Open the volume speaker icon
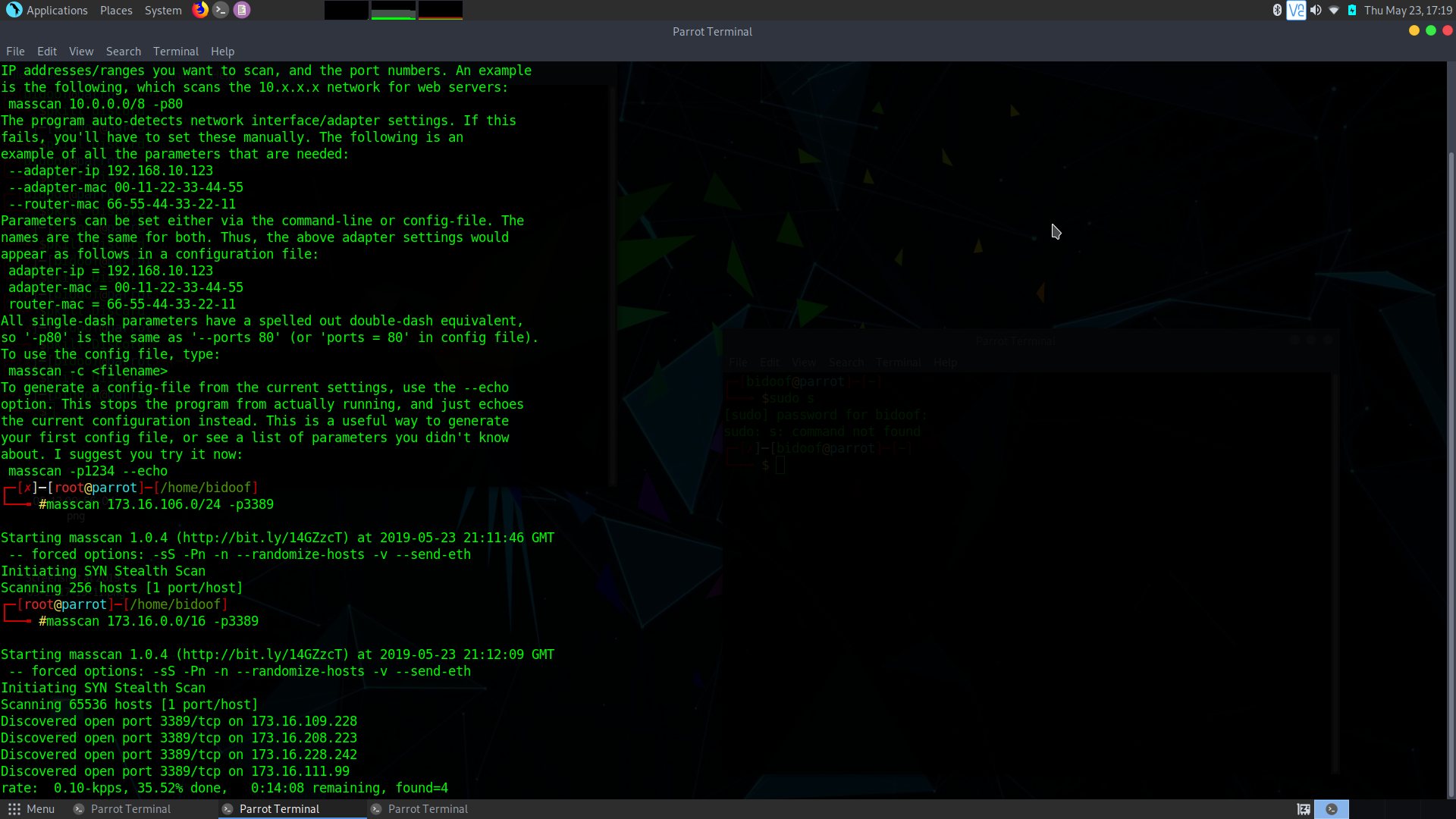The image size is (1456, 819). (1316, 10)
